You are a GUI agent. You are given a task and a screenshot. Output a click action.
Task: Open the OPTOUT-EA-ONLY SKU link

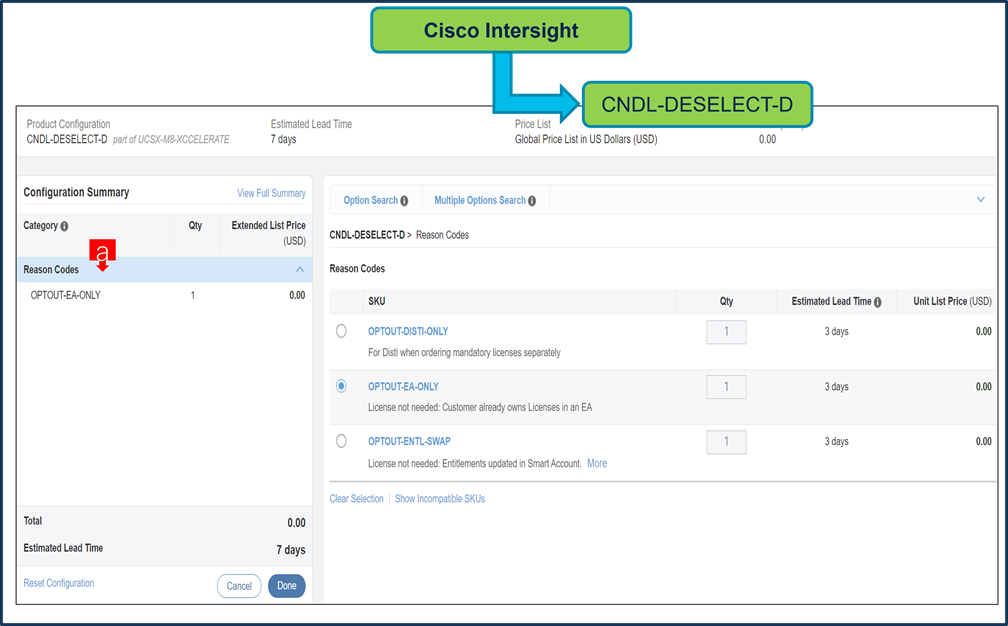point(403,386)
